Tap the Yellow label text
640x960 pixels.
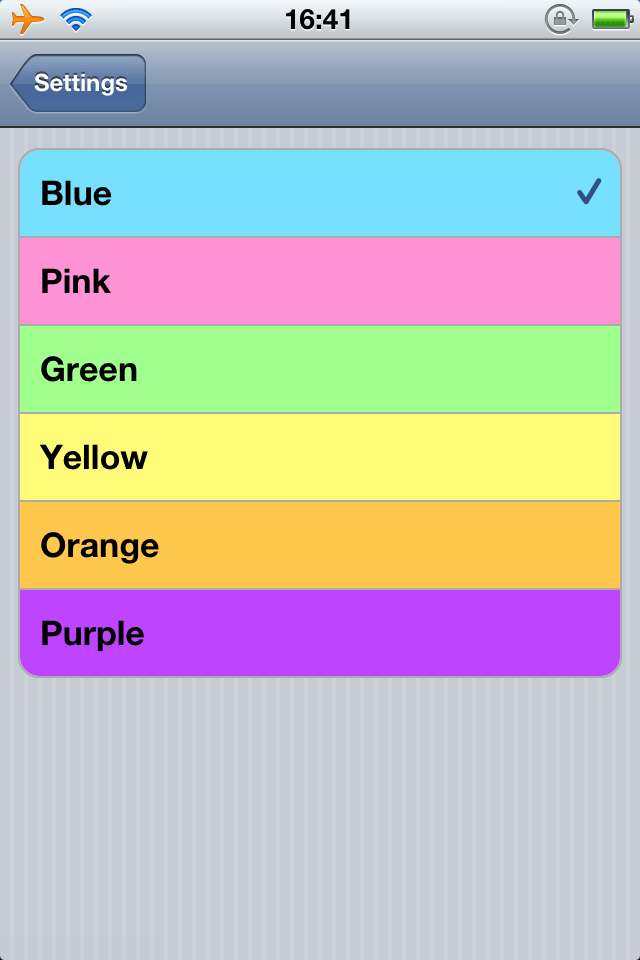(x=94, y=458)
